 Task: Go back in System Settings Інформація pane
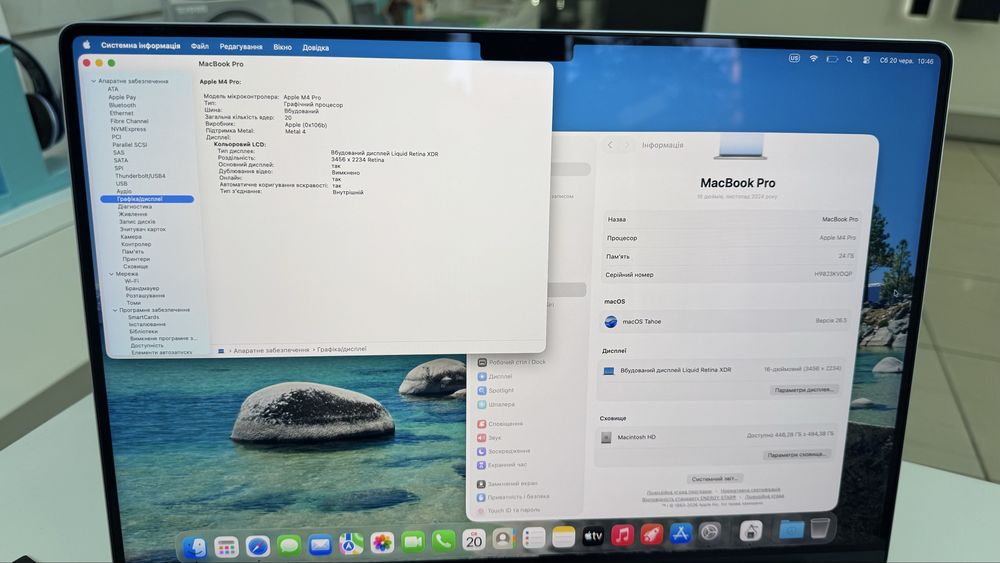tap(610, 145)
